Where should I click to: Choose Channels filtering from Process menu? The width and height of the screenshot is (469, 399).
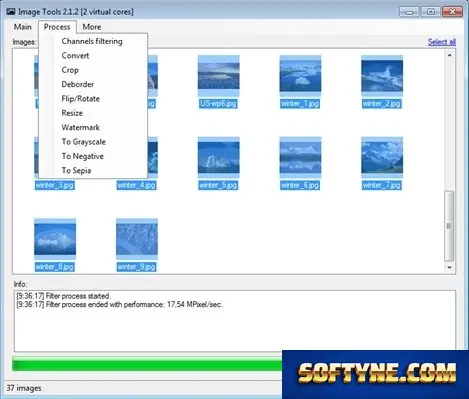93,41
